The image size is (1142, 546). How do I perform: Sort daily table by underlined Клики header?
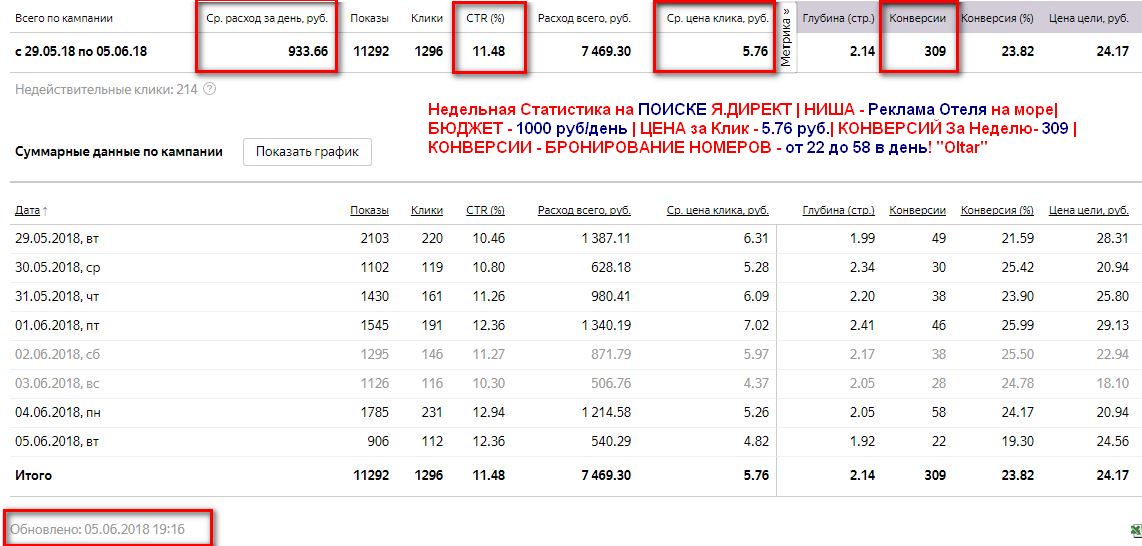427,210
